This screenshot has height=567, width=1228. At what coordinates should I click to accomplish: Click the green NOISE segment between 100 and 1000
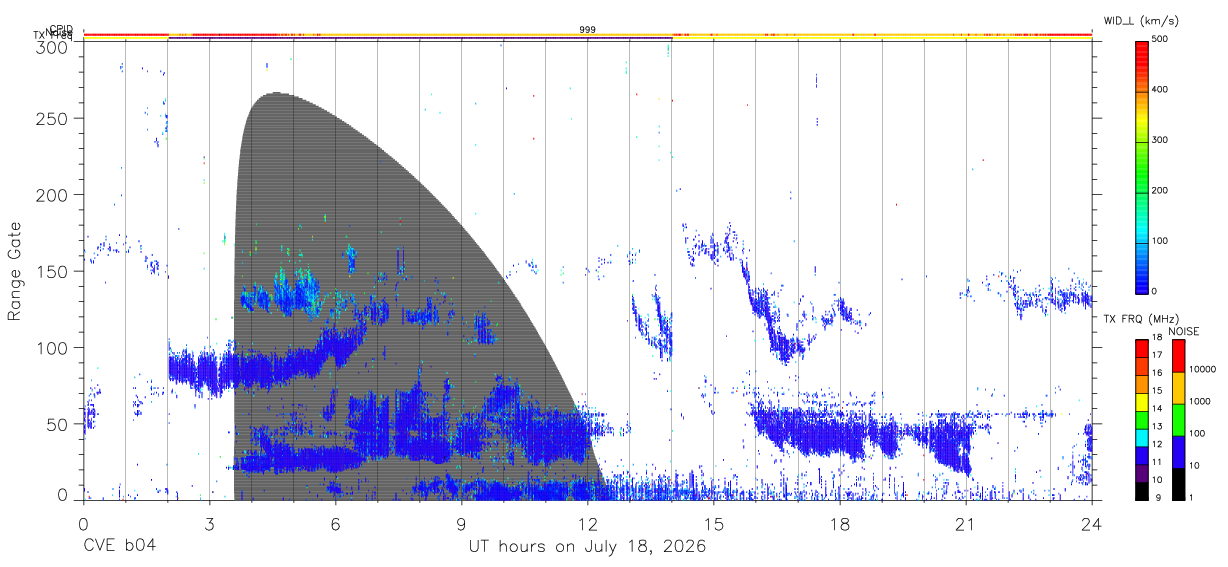pos(1178,419)
